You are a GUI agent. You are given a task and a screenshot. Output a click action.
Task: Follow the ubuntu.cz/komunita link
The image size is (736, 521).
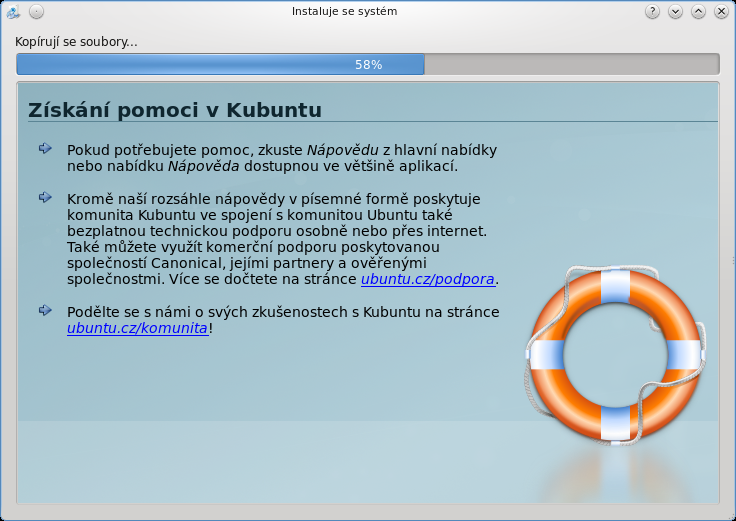[138, 328]
